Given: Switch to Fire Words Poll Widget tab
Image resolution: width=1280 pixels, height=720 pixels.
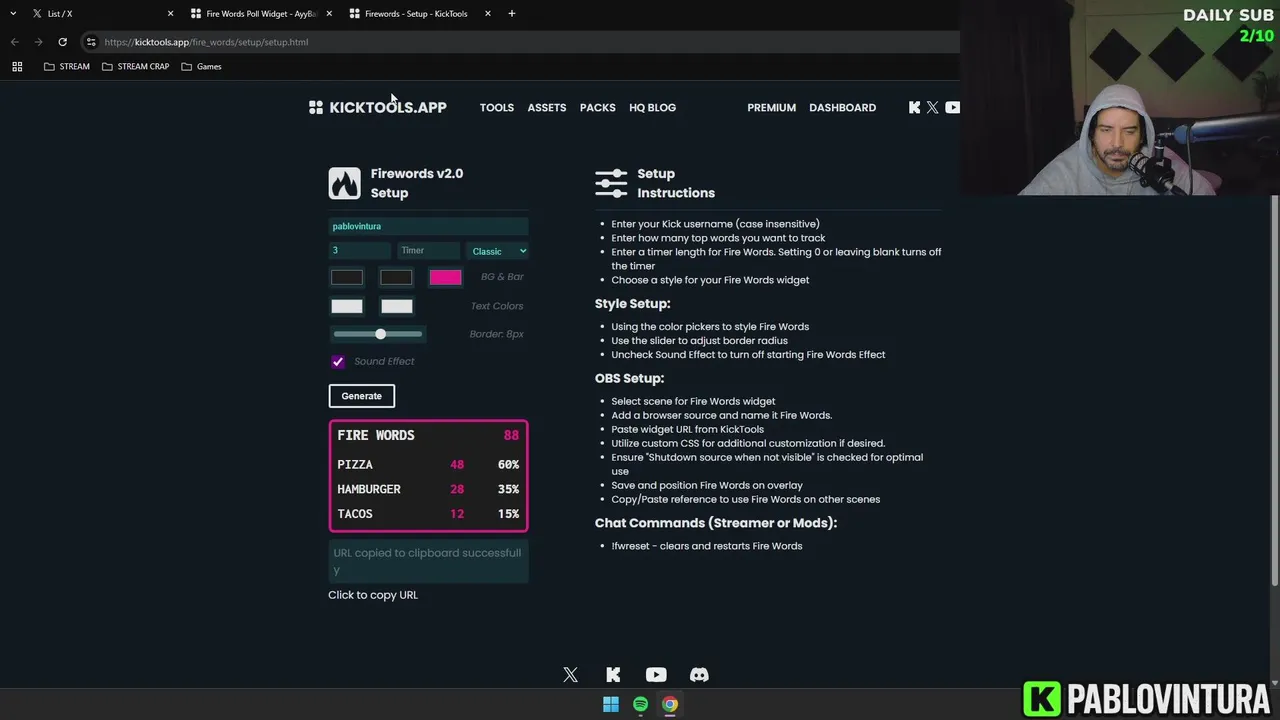Looking at the screenshot, I should point(260,13).
